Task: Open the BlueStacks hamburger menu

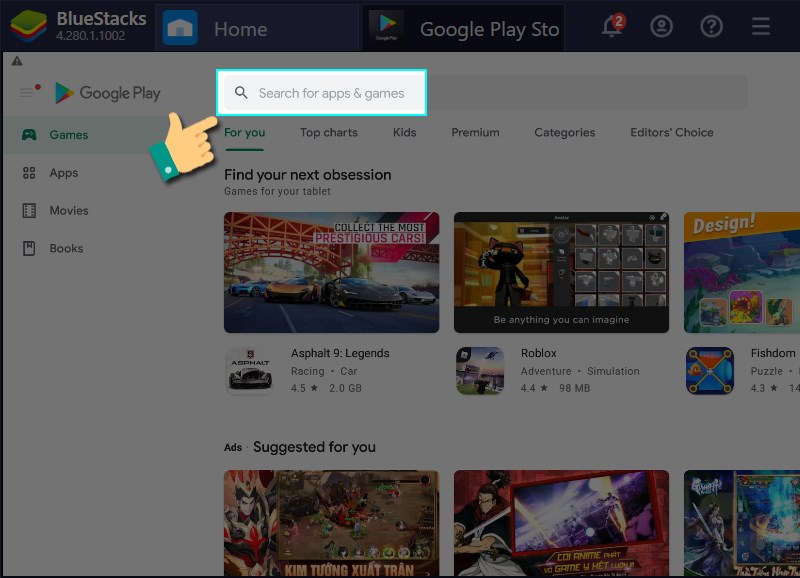Action: pos(760,26)
